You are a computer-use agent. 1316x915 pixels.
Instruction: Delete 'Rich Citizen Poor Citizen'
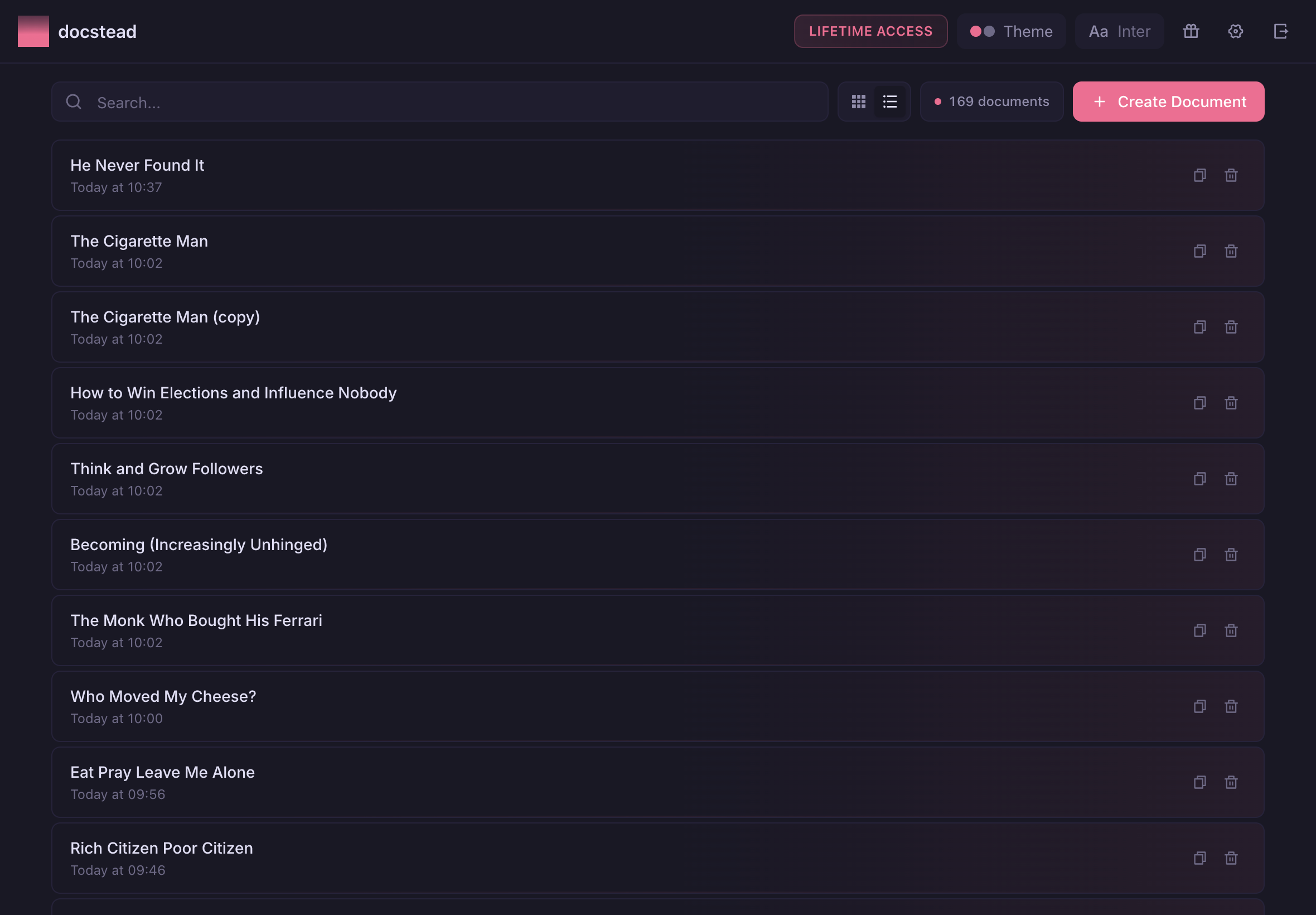(1231, 858)
